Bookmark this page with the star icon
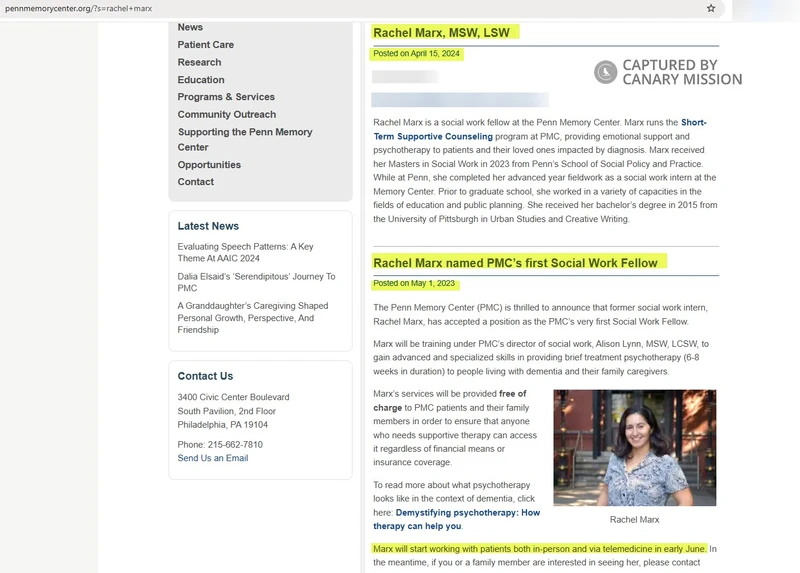800x573 pixels. [711, 8]
